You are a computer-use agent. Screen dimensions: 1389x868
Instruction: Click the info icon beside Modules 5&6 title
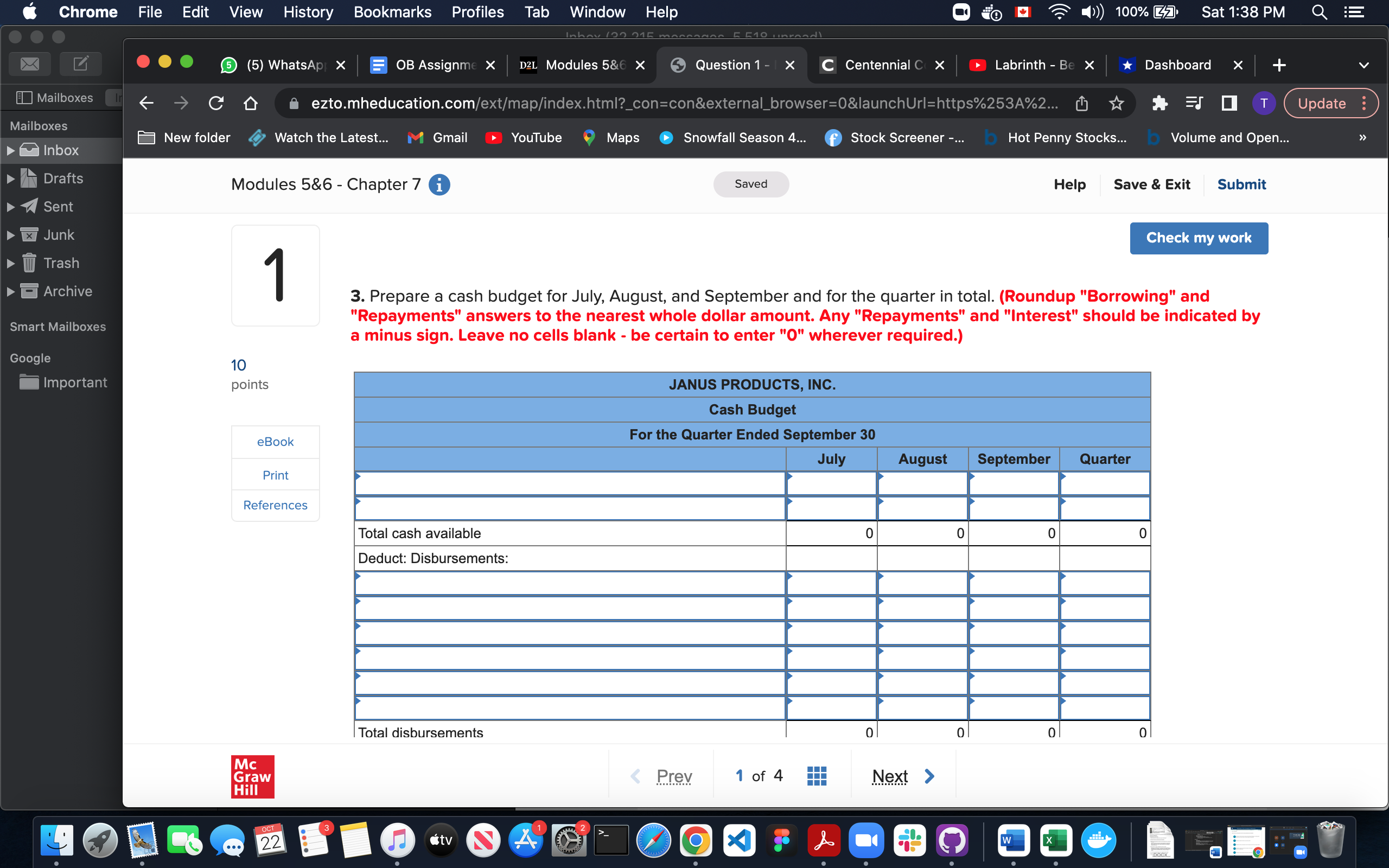coord(439,185)
